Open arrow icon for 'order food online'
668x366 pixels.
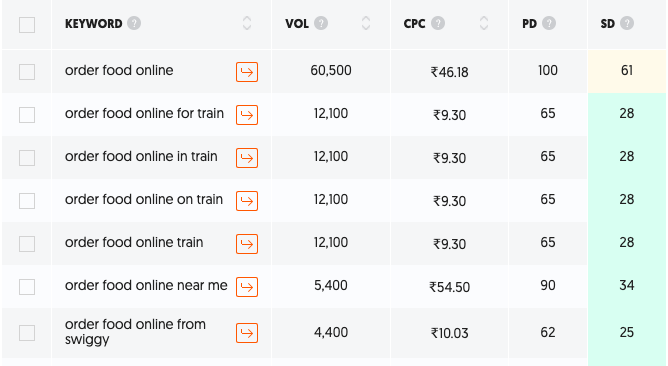[247, 72]
